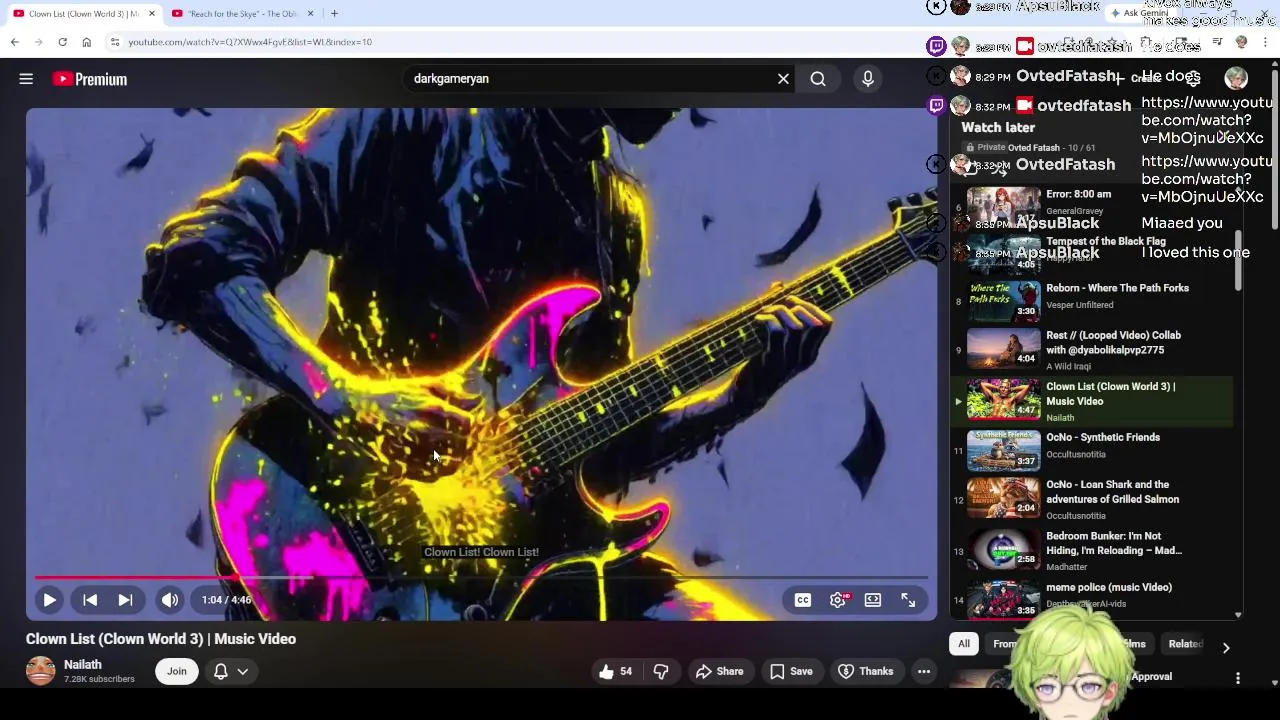Seek on the video progress bar
1280x720 pixels.
tap(481, 577)
